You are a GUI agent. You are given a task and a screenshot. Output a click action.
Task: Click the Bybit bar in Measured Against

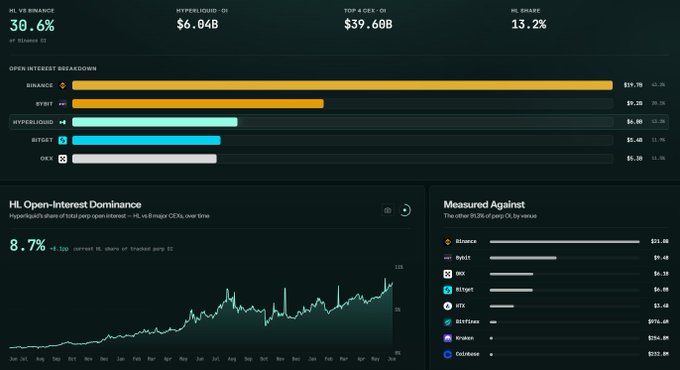click(523, 258)
